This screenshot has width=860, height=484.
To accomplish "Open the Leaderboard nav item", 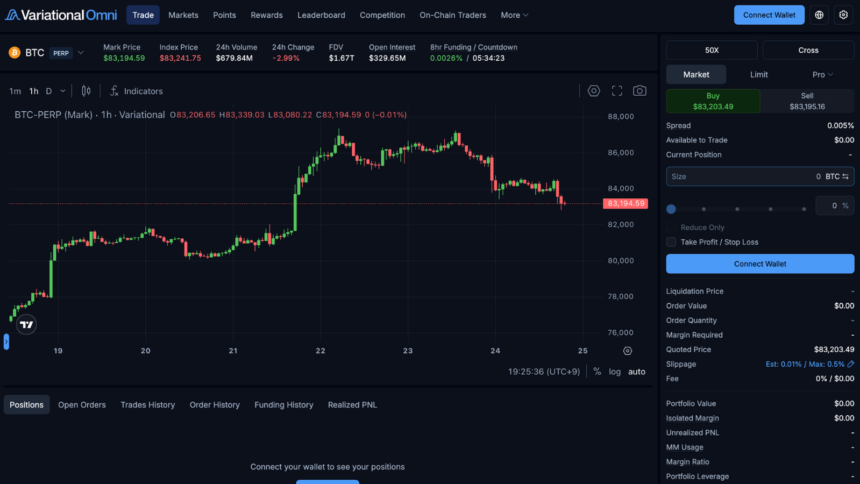I will [x=321, y=15].
